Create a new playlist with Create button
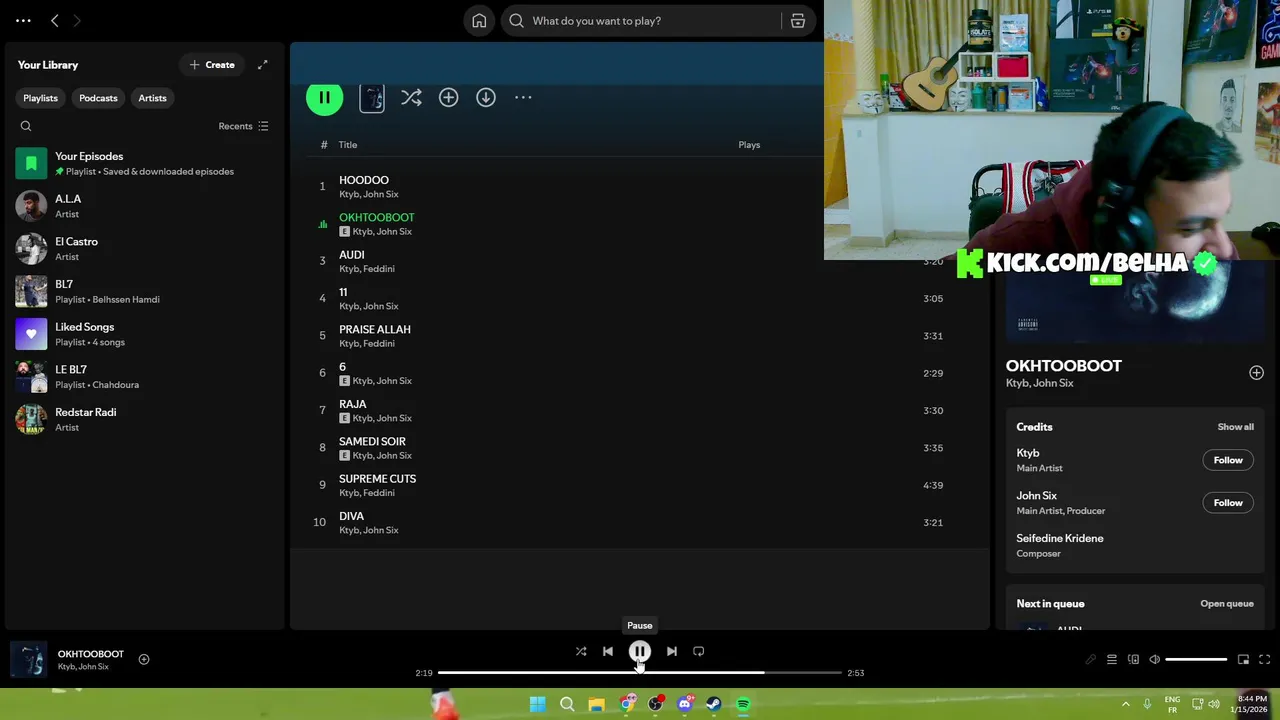Image resolution: width=1280 pixels, height=720 pixels. (x=212, y=65)
